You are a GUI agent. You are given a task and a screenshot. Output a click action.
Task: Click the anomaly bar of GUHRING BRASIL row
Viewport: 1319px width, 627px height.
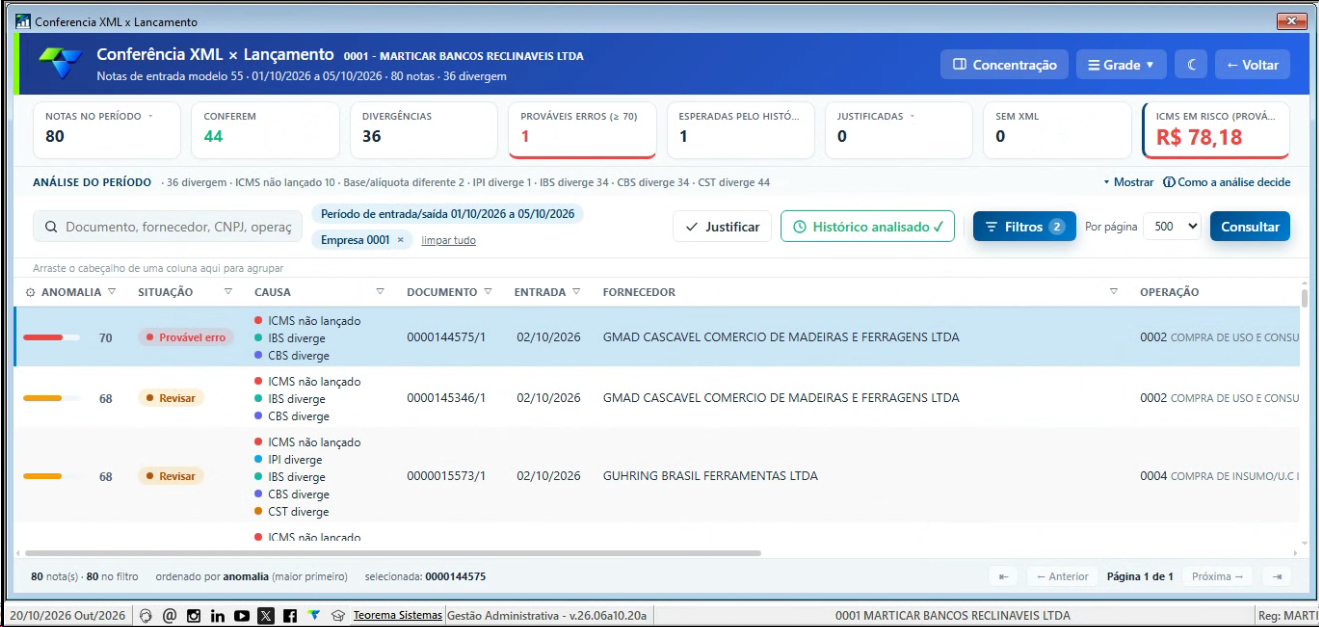[51, 476]
